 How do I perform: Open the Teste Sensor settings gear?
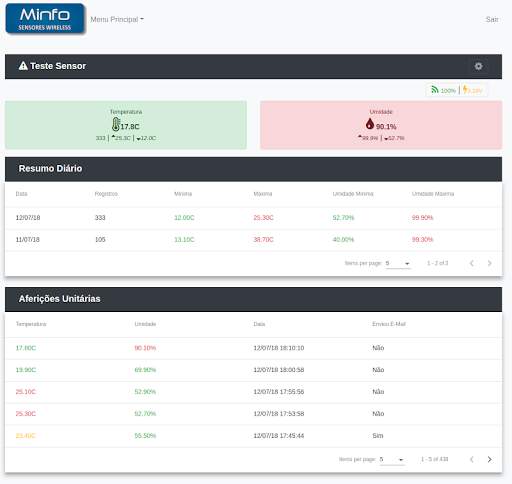point(478,66)
